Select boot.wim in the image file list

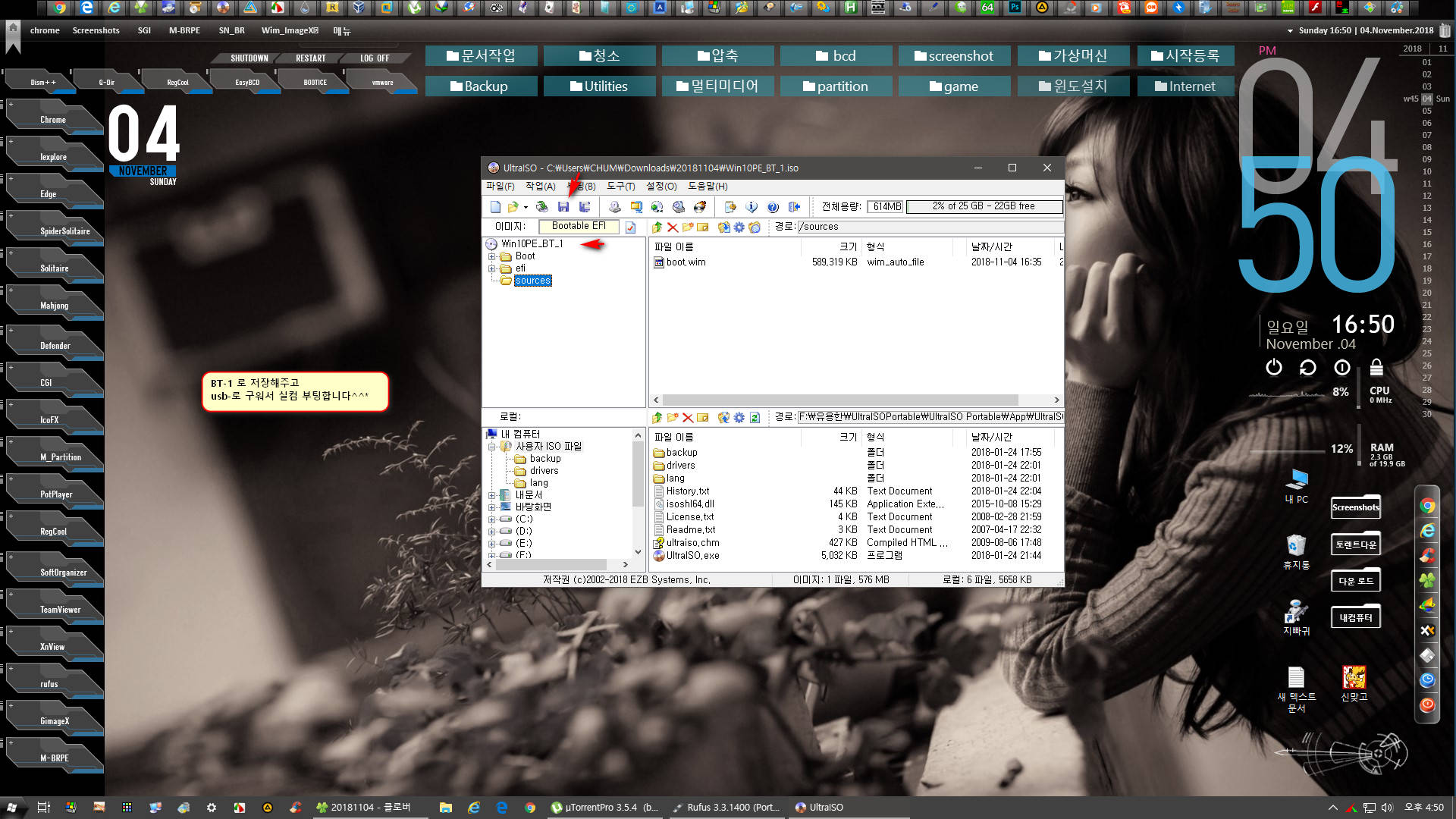pos(686,262)
